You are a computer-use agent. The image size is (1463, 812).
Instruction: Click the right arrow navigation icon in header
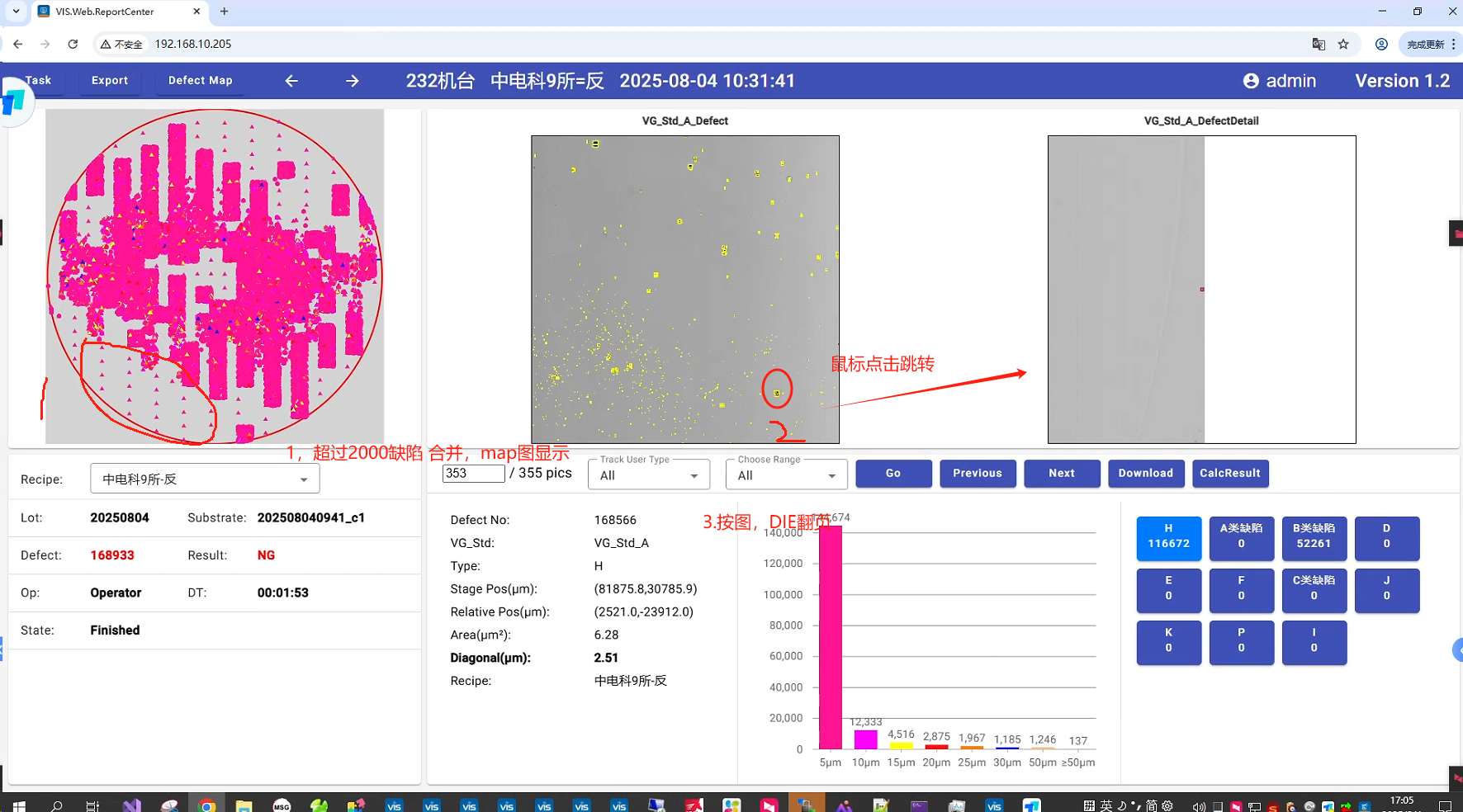pyautogui.click(x=353, y=81)
